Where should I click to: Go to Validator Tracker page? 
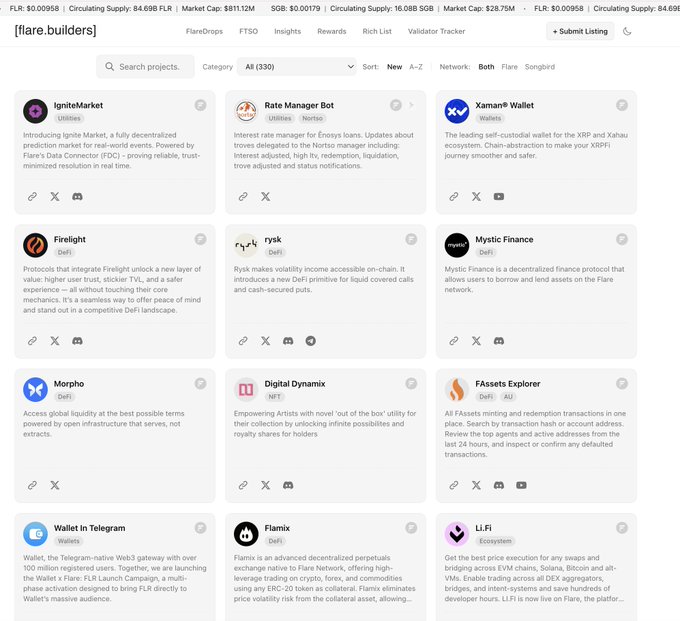437,31
